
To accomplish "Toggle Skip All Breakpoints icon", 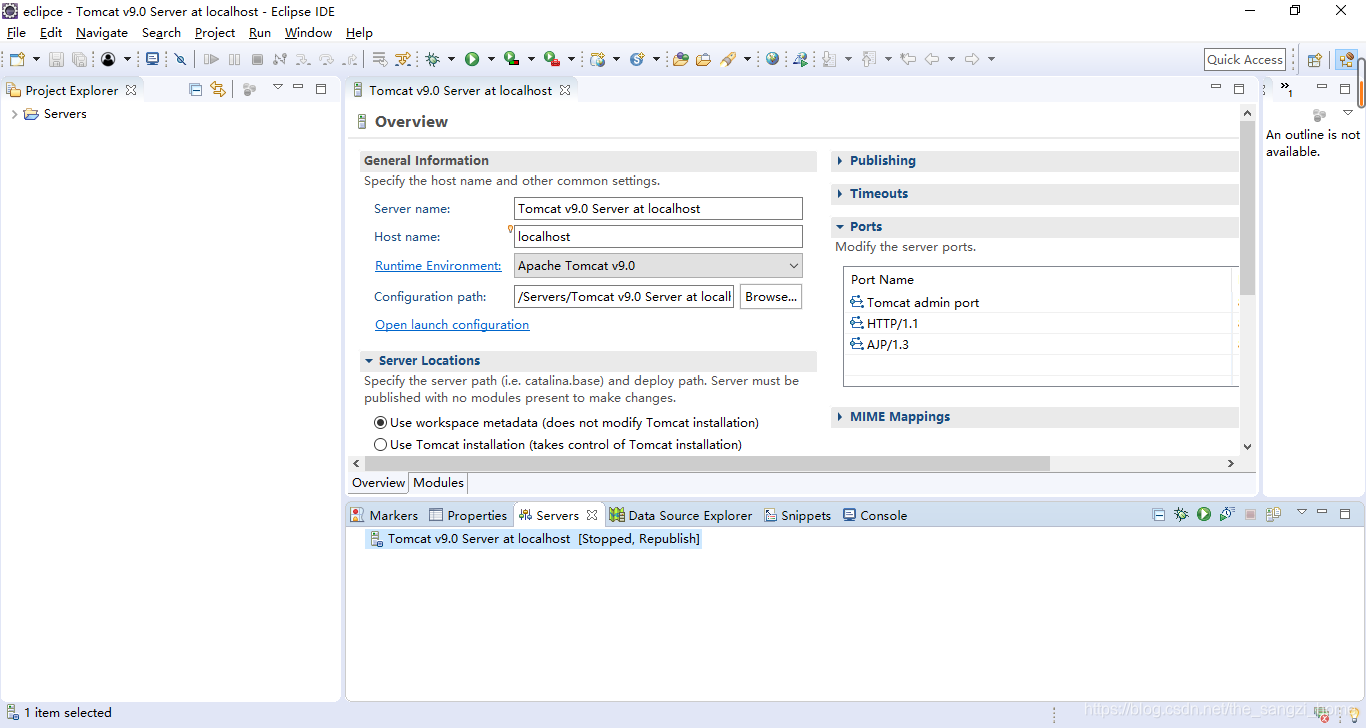I will tap(180, 59).
